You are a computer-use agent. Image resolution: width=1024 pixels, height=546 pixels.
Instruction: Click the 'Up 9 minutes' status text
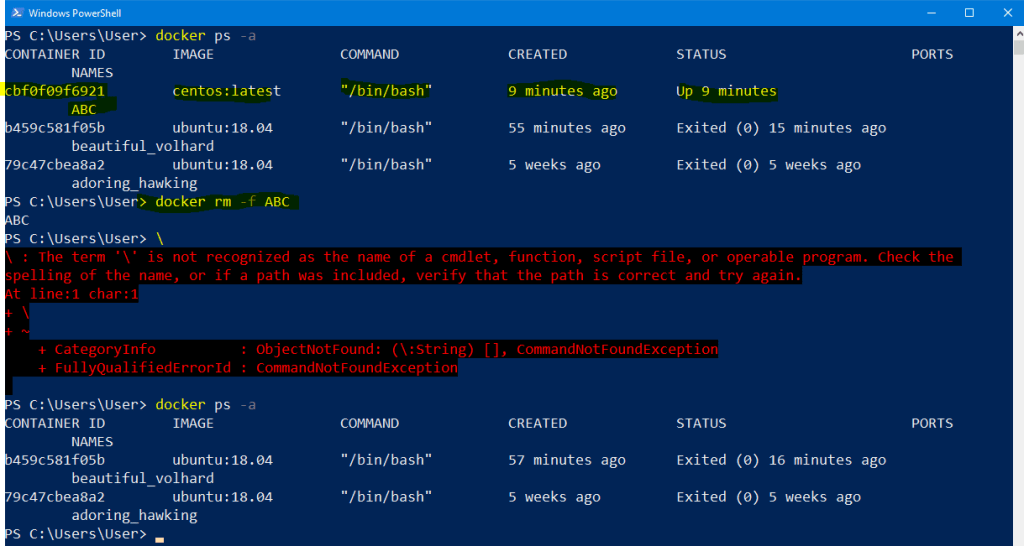(x=726, y=91)
